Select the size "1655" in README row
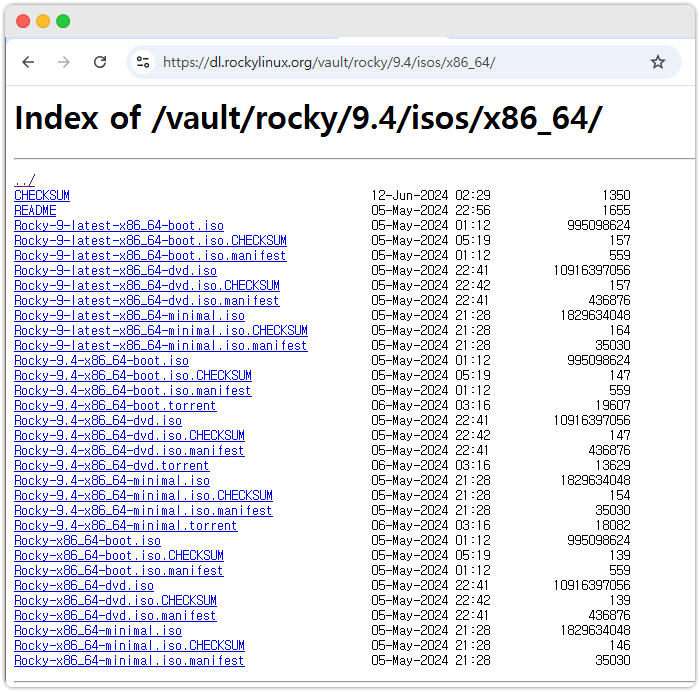700x692 pixels. [x=616, y=210]
